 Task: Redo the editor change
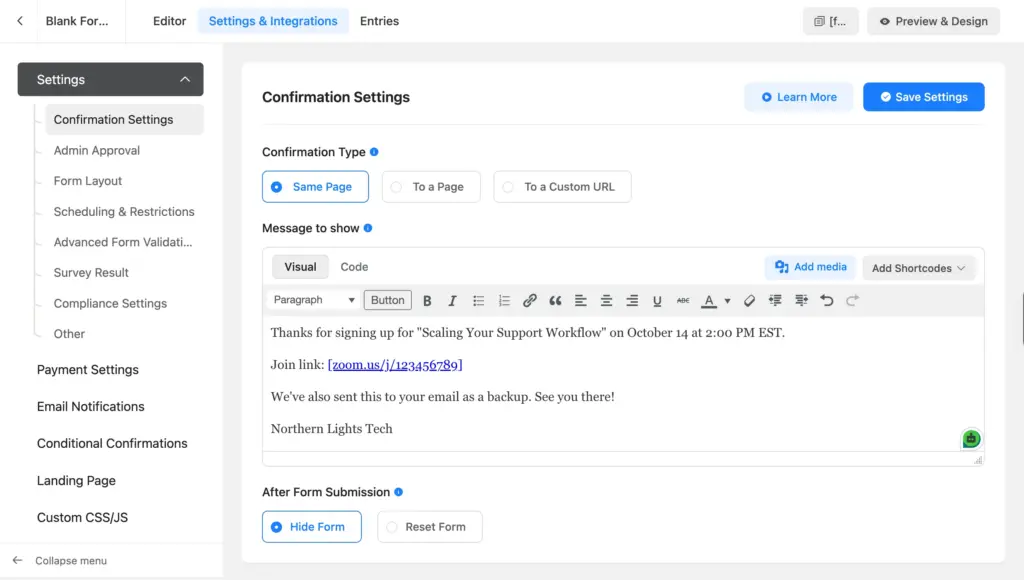(x=852, y=300)
